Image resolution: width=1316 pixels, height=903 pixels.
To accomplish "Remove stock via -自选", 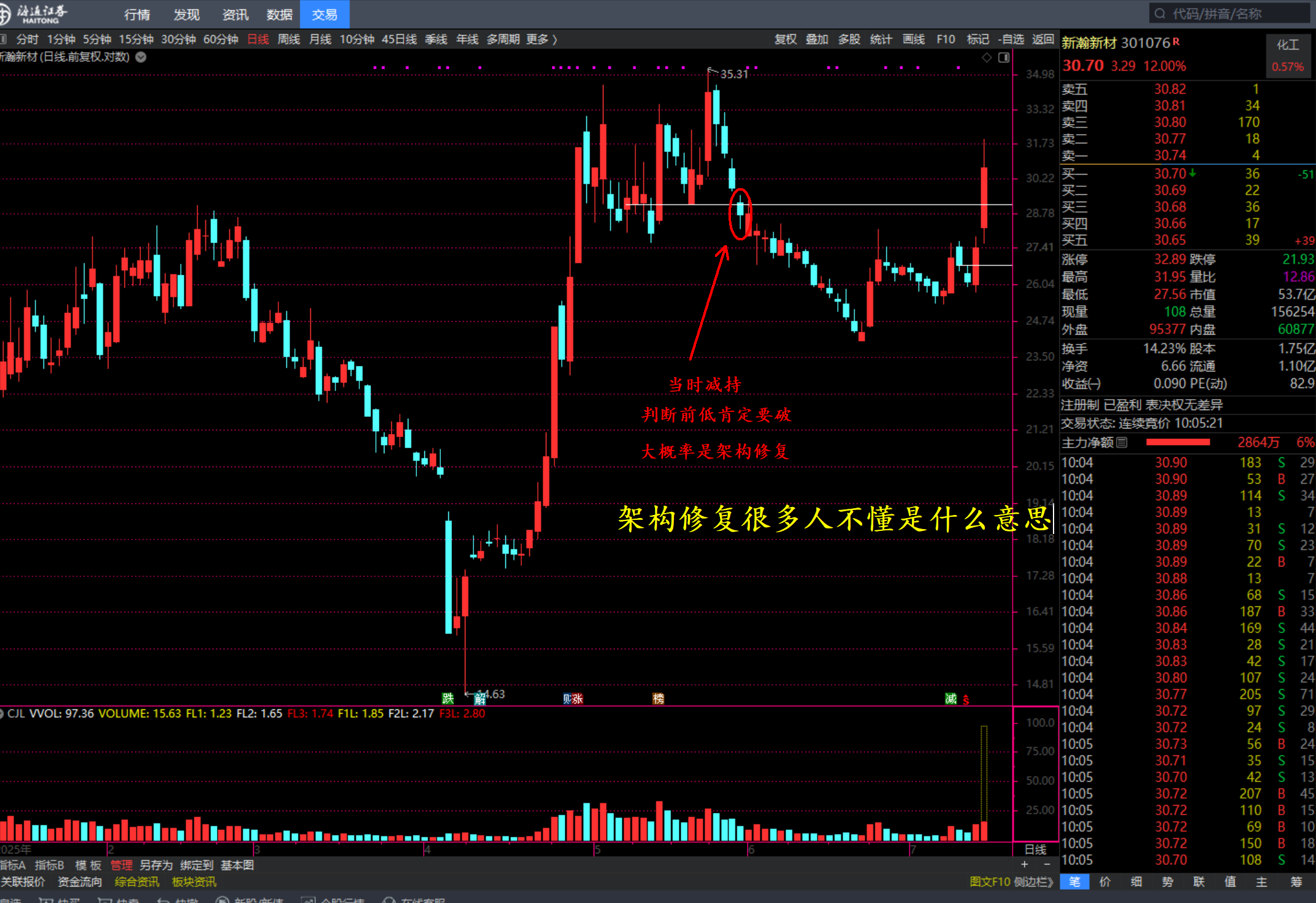I will (x=1011, y=39).
